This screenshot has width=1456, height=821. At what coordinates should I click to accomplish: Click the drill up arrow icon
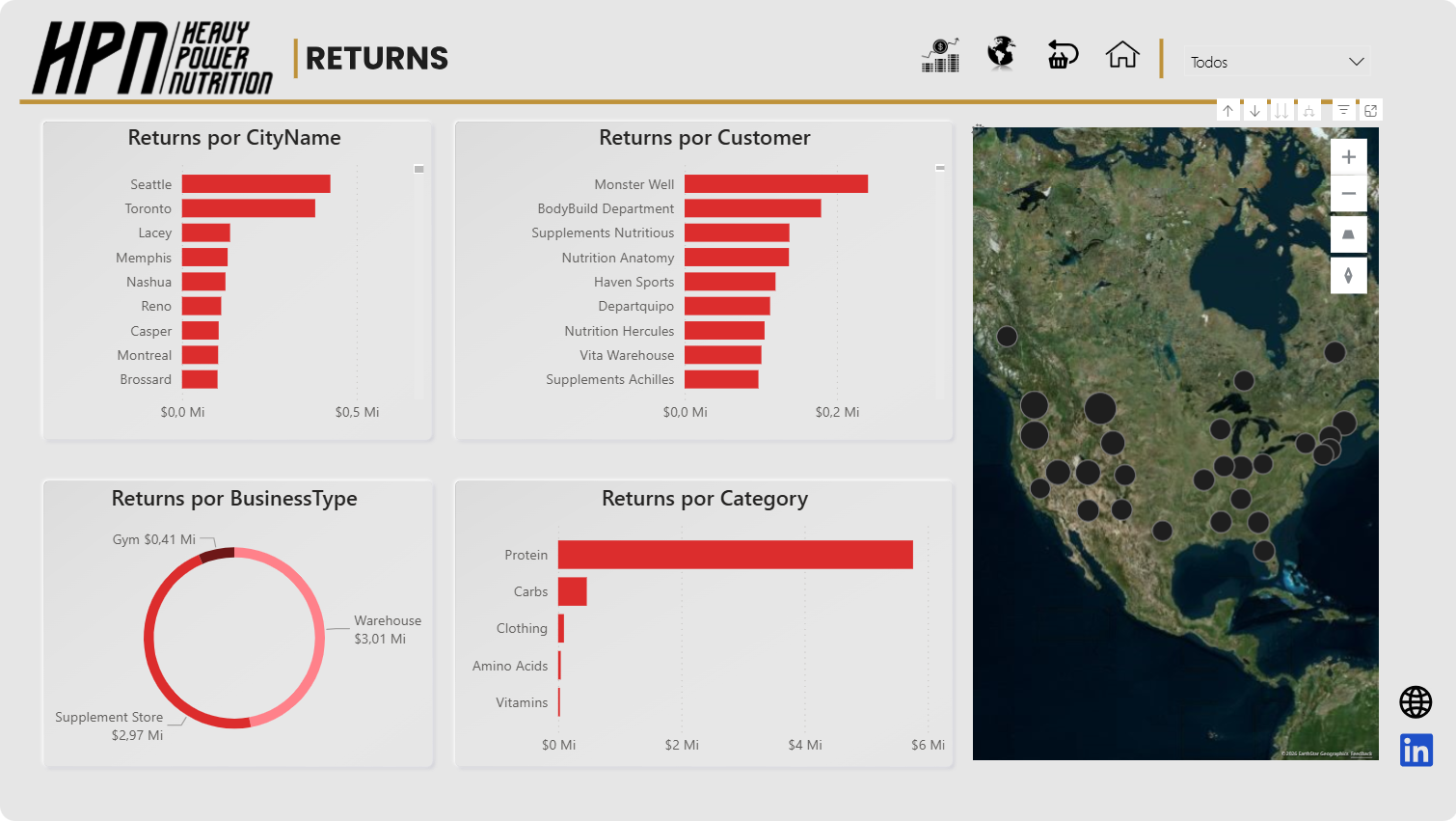(x=1227, y=111)
